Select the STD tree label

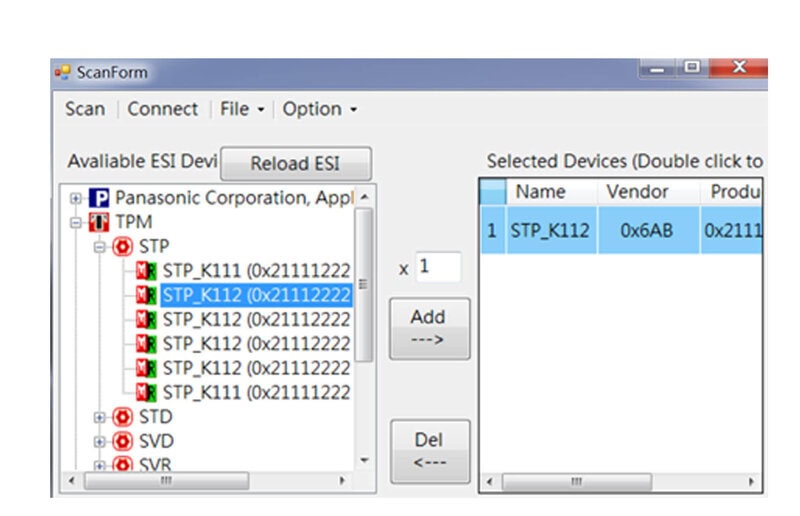click(x=156, y=417)
